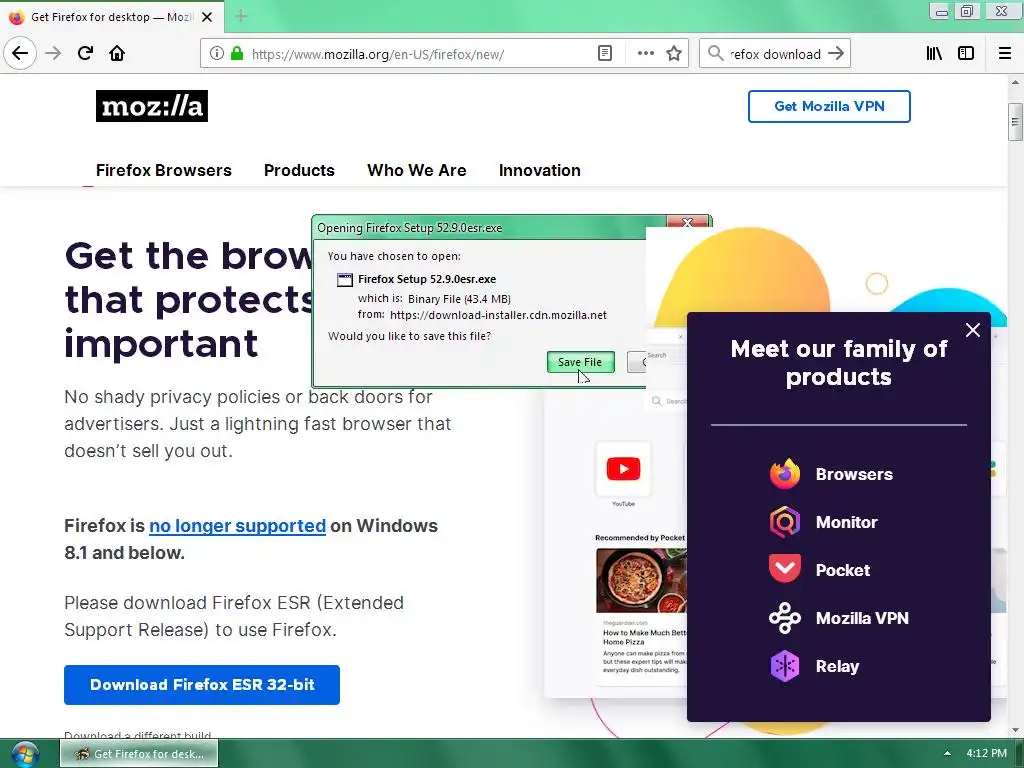
Task: Toggle reader view in address bar
Action: point(605,54)
